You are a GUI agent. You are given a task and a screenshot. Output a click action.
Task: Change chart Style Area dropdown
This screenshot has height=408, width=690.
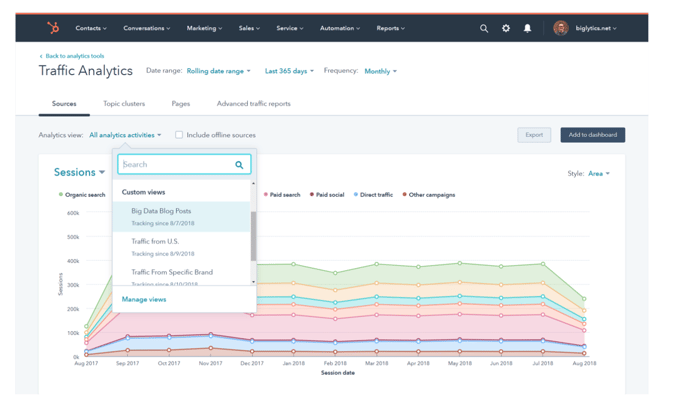(x=599, y=173)
